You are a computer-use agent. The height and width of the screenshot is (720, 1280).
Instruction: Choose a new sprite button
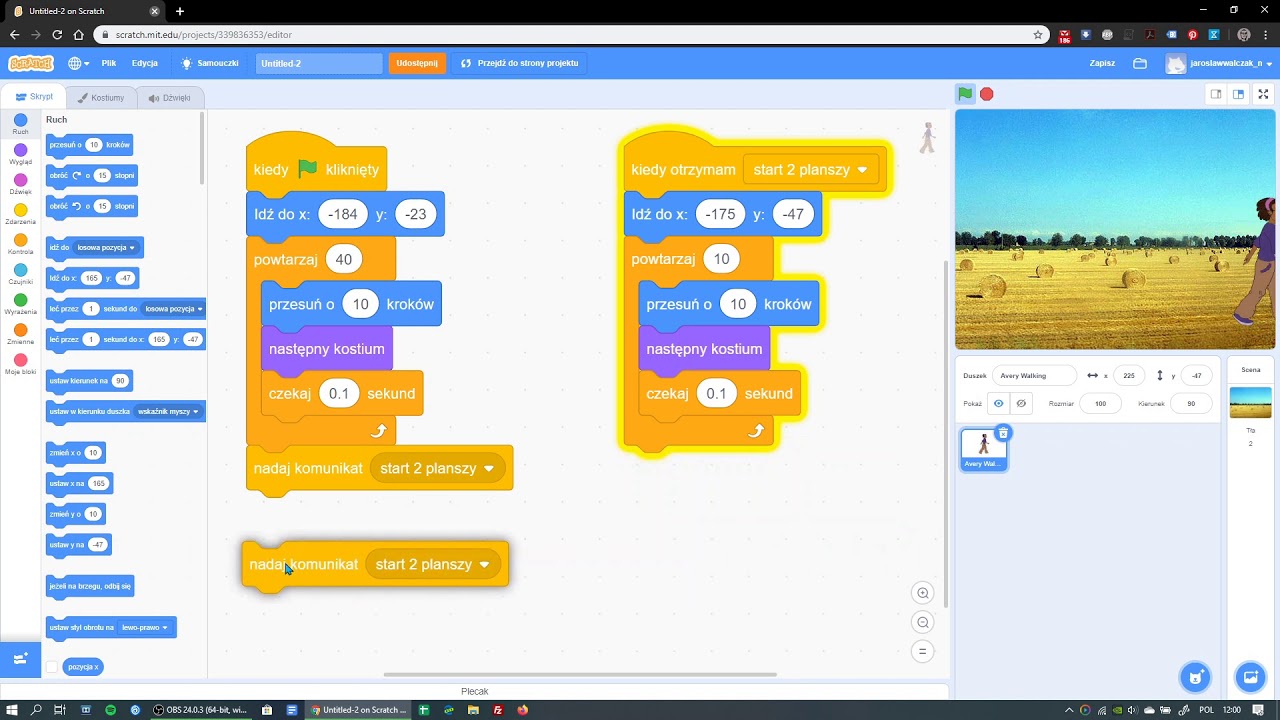pyautogui.click(x=1195, y=677)
